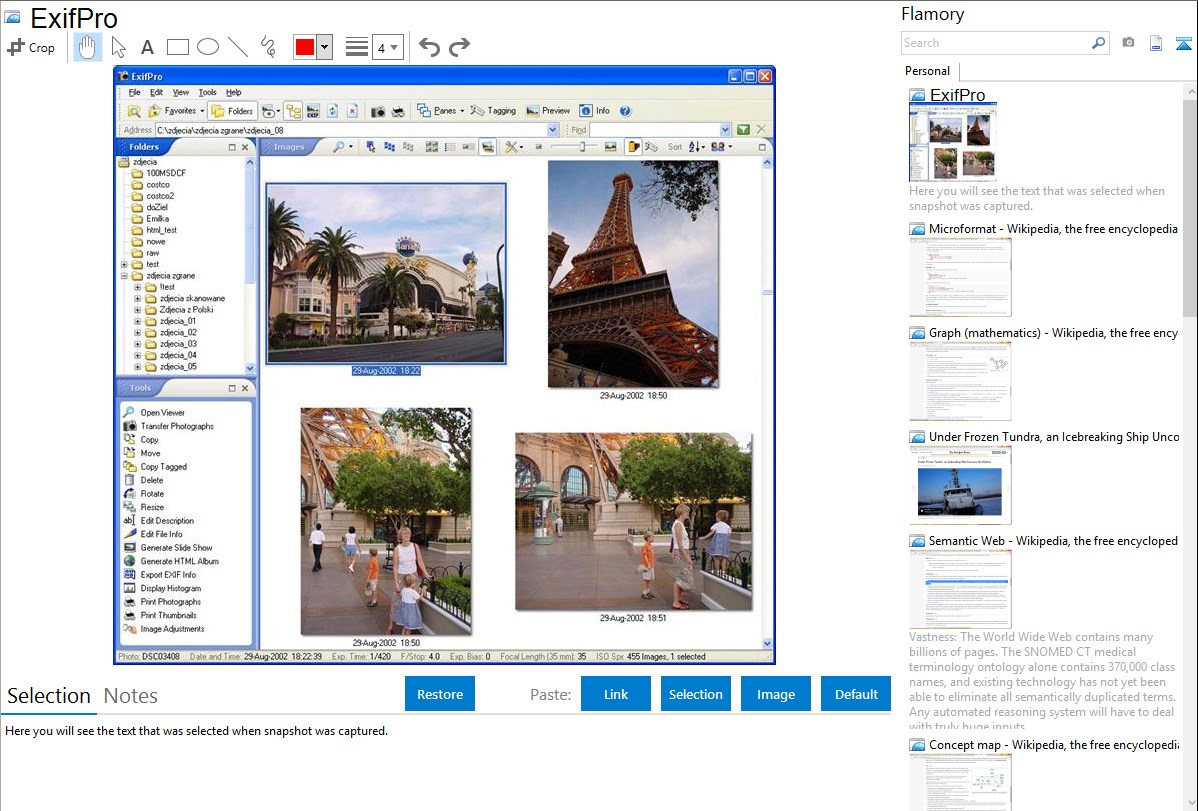This screenshot has width=1198, height=811.
Task: Select the Graph (mathematics) snapshot thumbnail
Action: click(960, 381)
